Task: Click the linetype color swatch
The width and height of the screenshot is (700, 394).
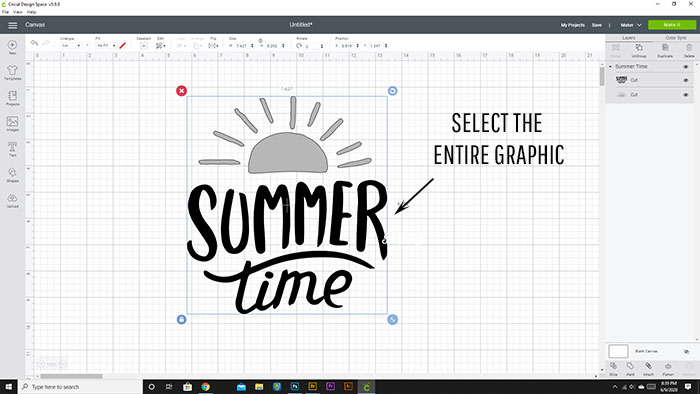Action: click(88, 46)
